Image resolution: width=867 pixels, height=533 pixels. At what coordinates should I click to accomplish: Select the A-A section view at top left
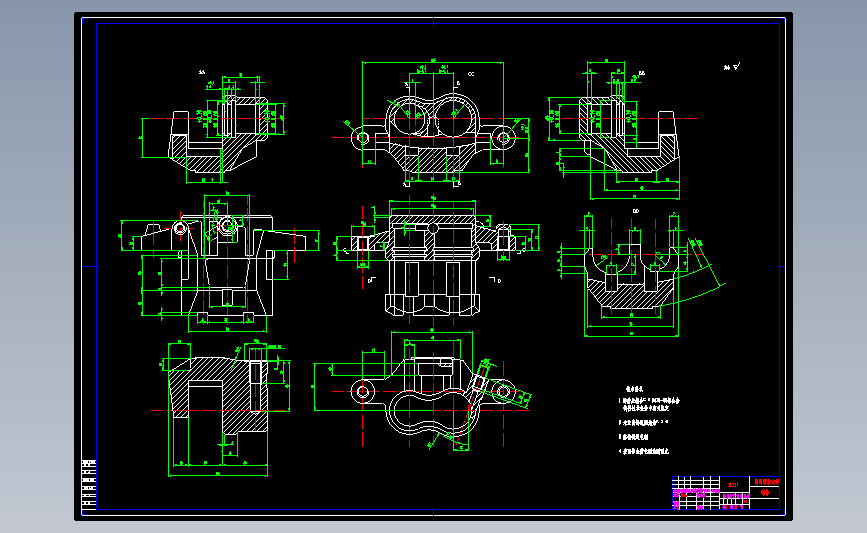click(213, 130)
